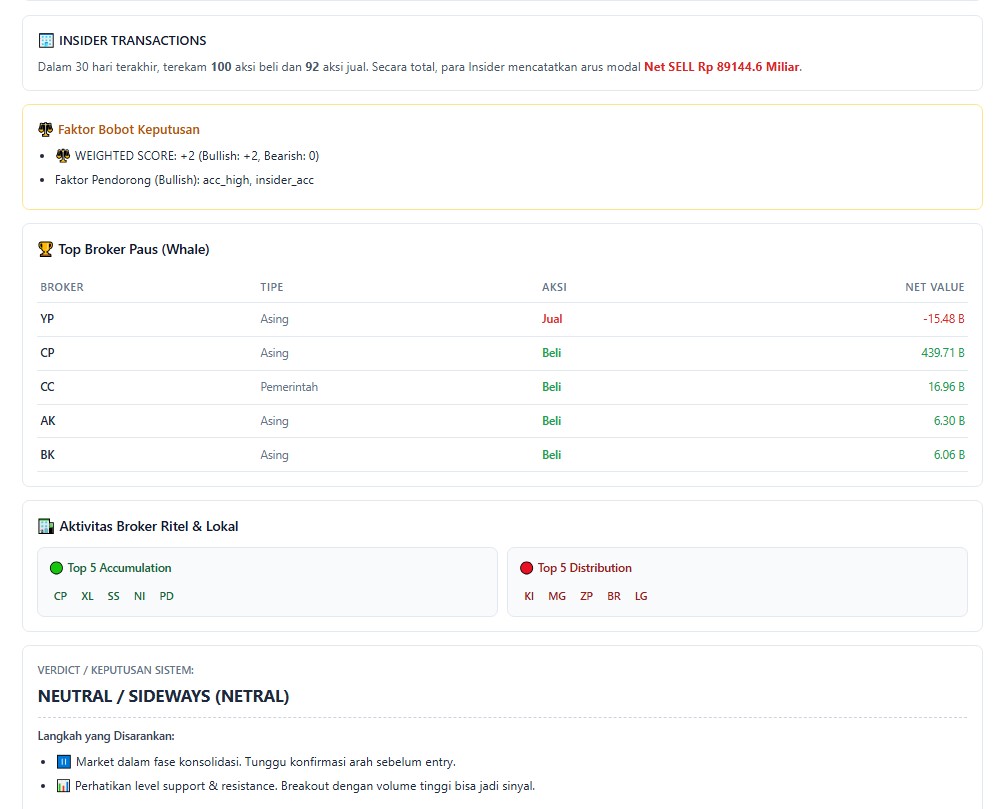Click the Beli action in the AK row
This screenshot has height=809, width=1005.
click(x=552, y=421)
